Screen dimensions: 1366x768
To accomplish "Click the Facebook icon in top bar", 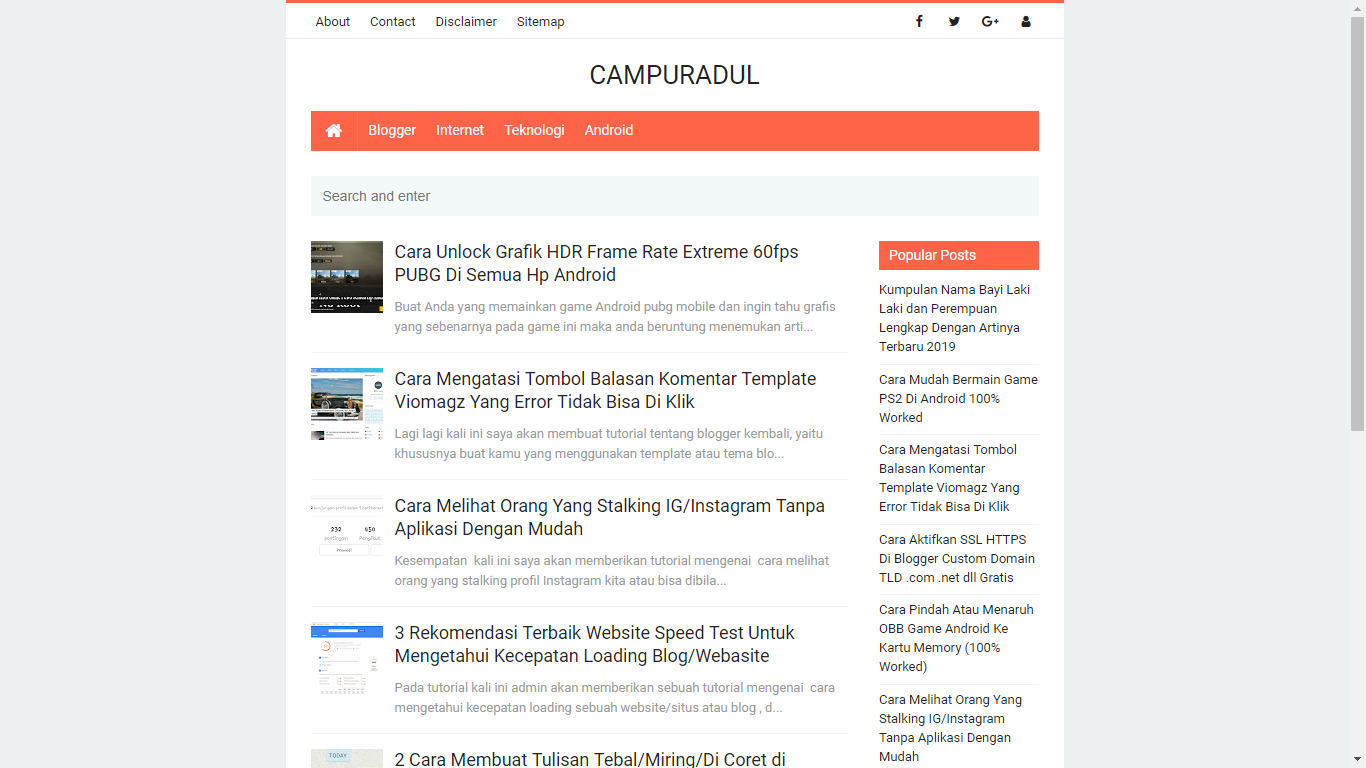I will coord(919,21).
